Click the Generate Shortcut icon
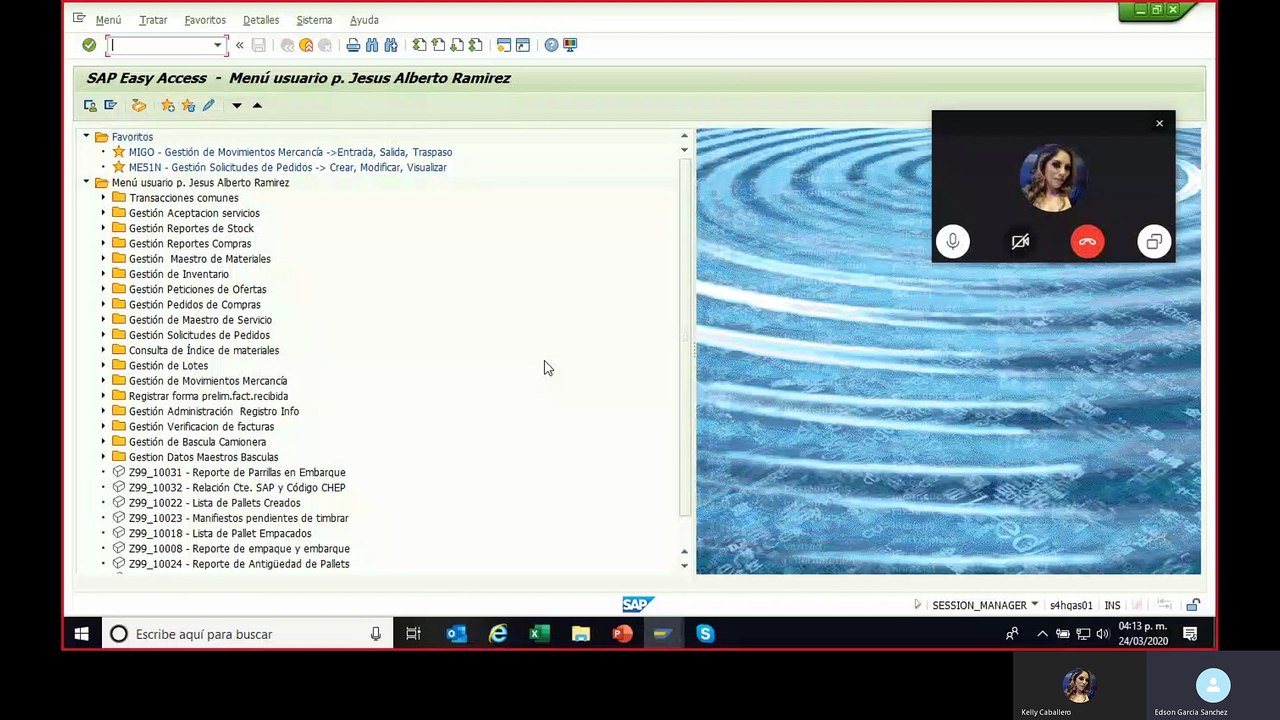This screenshot has height=720, width=1280. point(523,45)
